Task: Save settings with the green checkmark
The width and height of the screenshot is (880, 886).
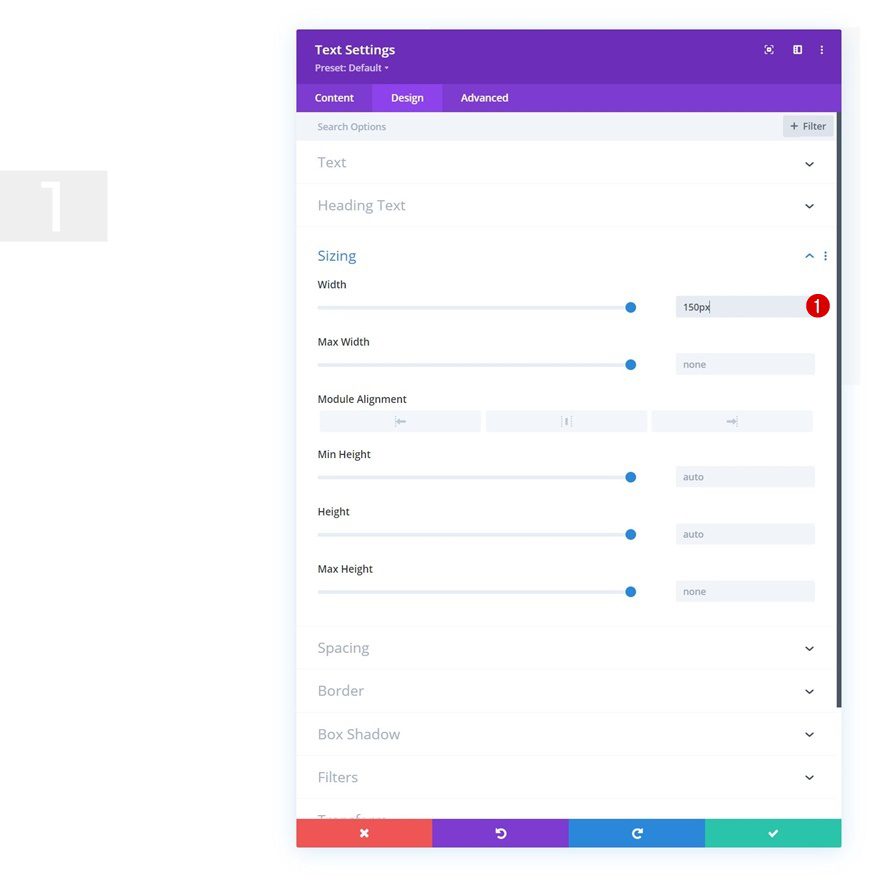Action: tap(772, 832)
